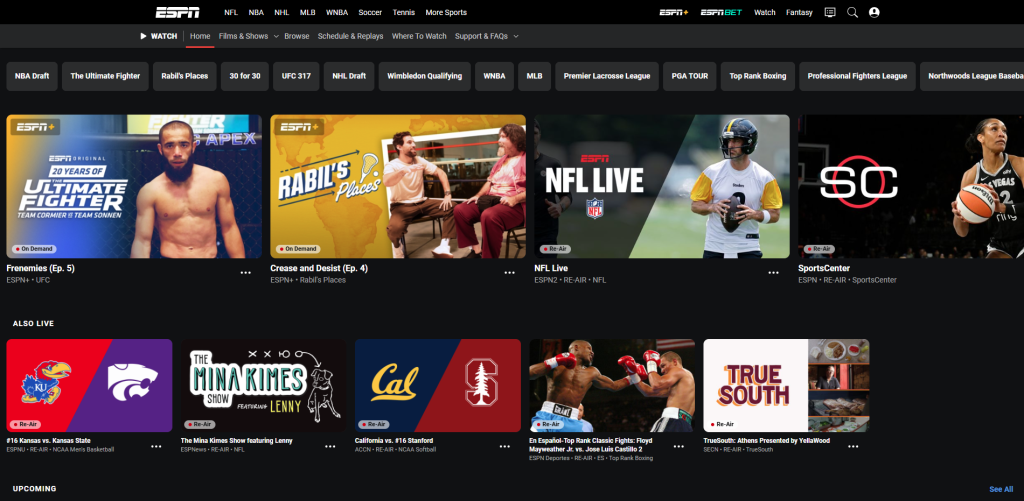
Task: Select Soccer in the top navigation
Action: (370, 12)
